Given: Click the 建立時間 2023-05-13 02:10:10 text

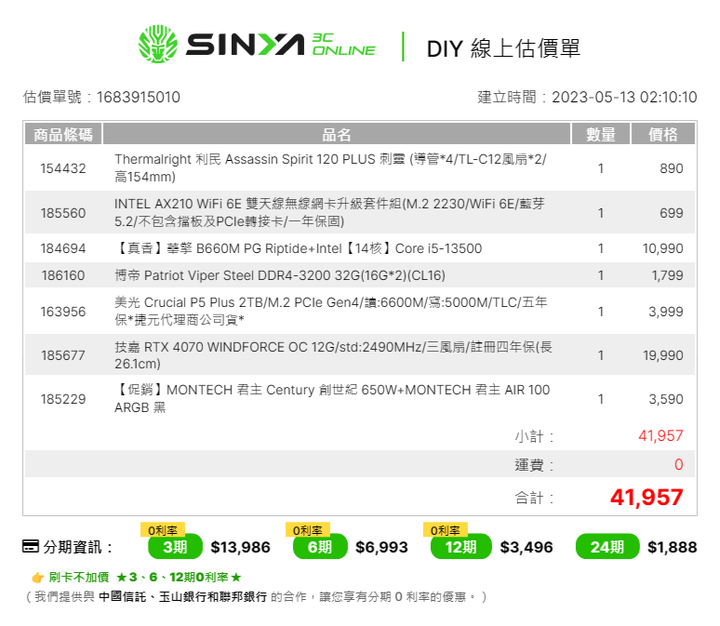Looking at the screenshot, I should click(587, 97).
